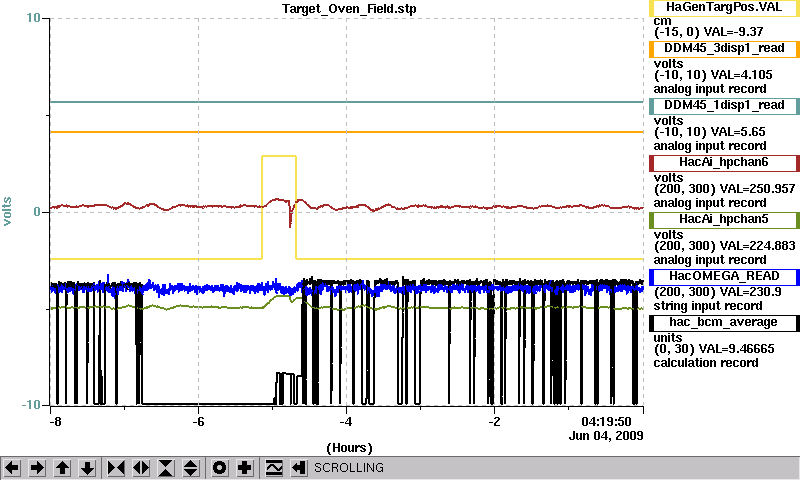
Task: Select the DDM45_1disp1_read legend entry
Action: point(724,106)
